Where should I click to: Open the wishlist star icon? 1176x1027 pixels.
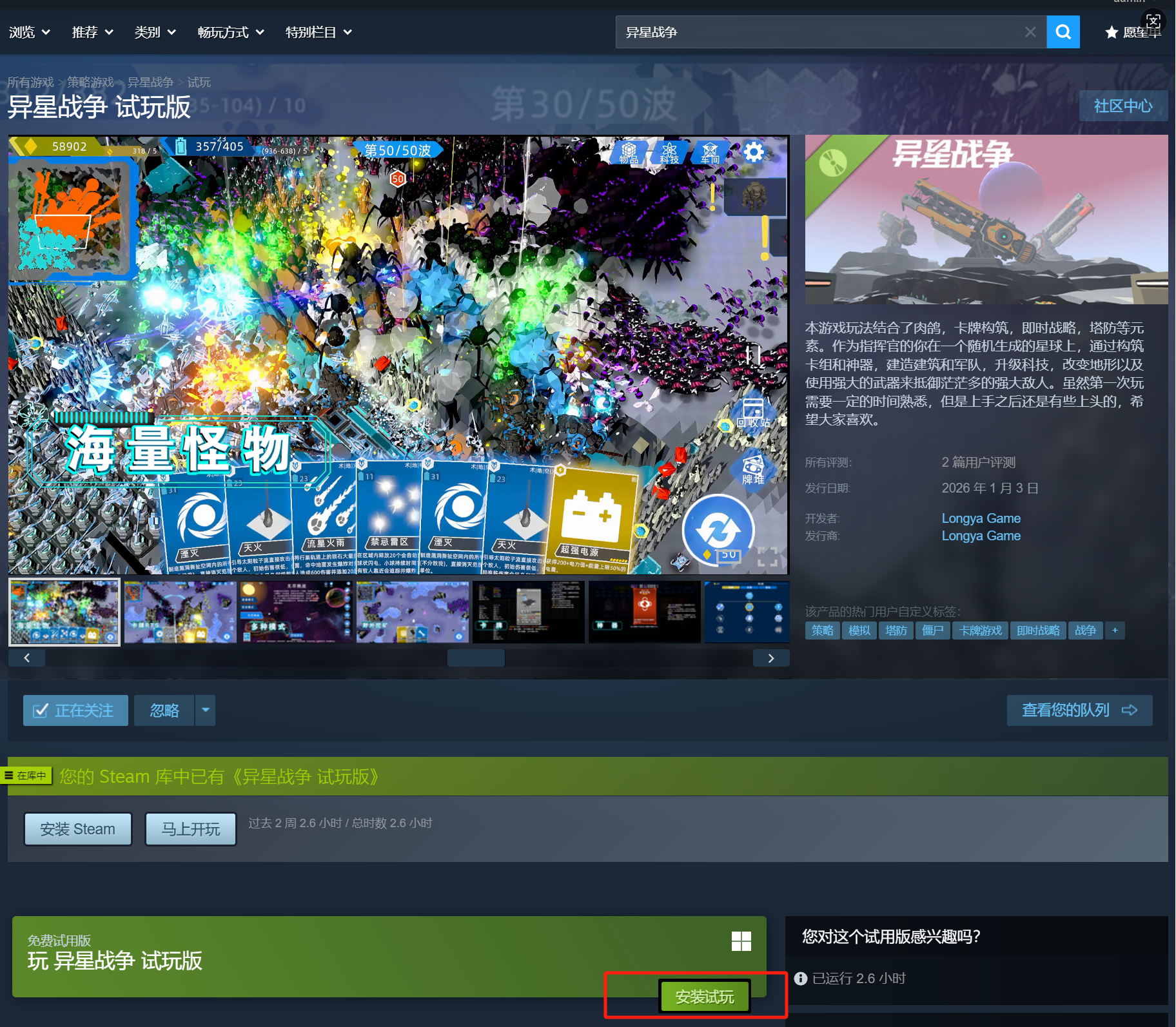click(x=1112, y=32)
